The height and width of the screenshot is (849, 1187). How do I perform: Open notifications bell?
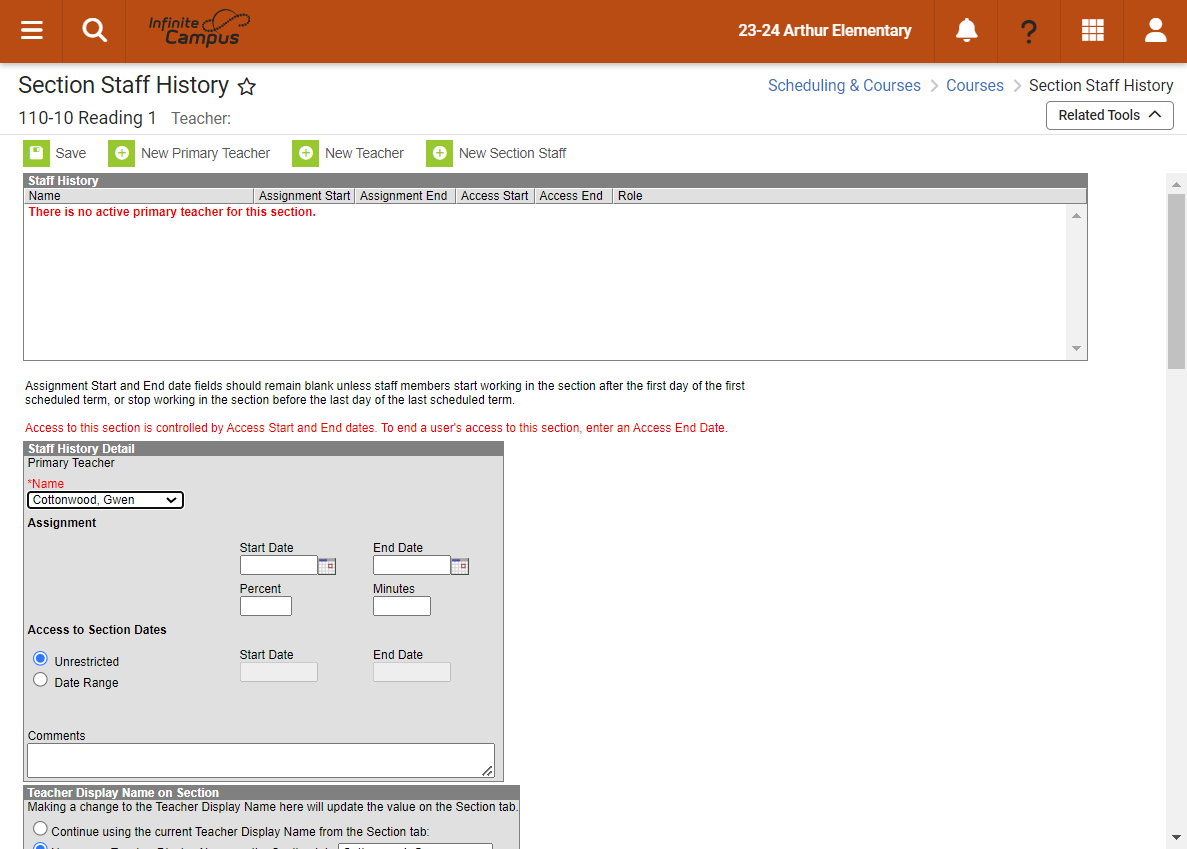click(966, 30)
